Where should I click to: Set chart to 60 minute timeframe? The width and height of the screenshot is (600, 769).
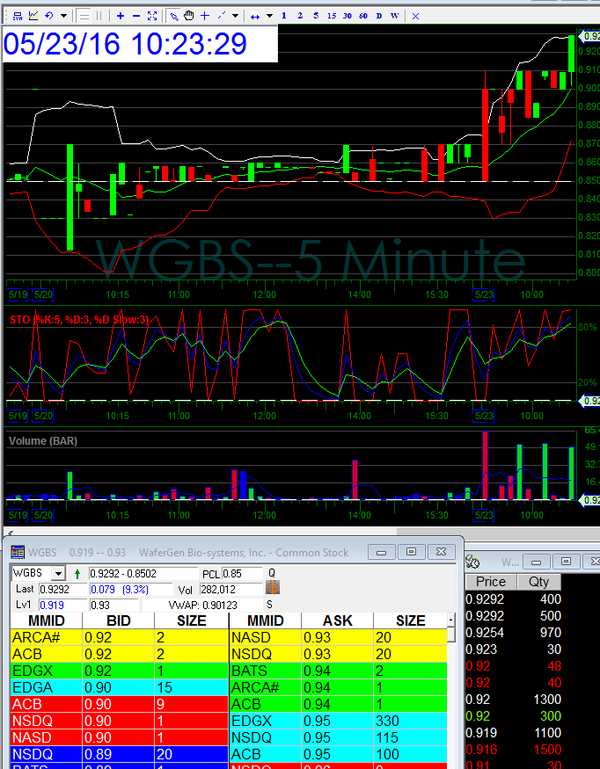tap(362, 16)
